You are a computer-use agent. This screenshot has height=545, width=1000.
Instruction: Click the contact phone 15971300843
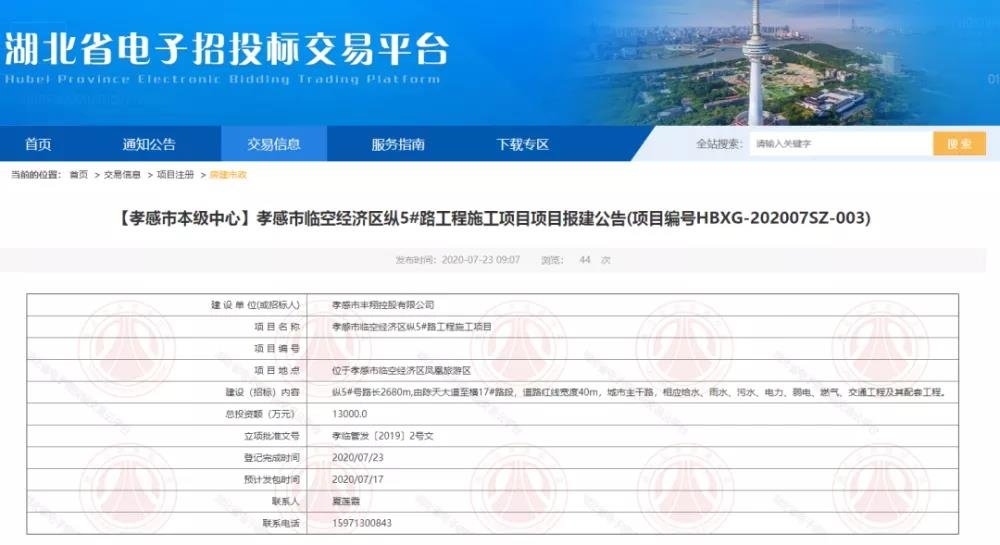pos(362,523)
